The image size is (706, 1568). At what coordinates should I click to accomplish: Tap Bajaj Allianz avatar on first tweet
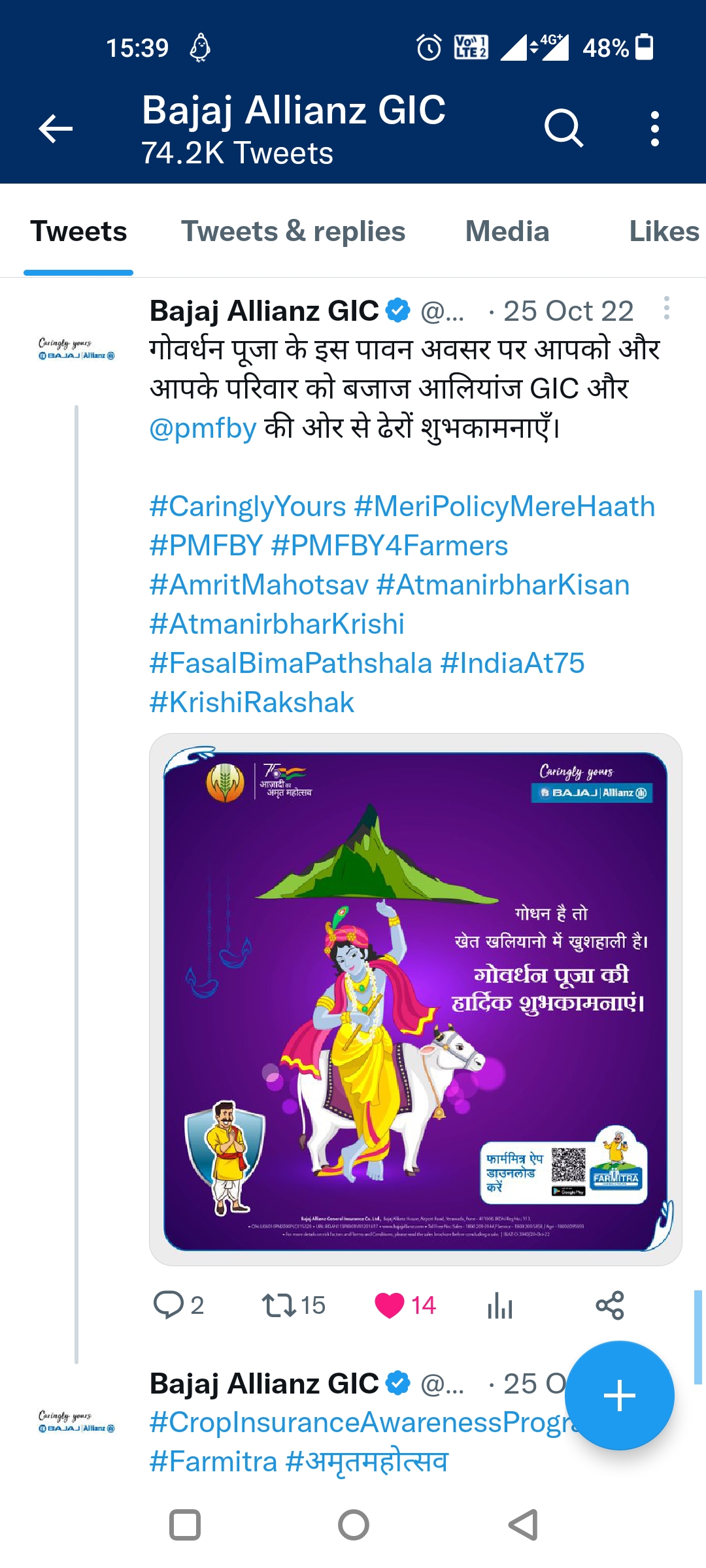tap(76, 349)
